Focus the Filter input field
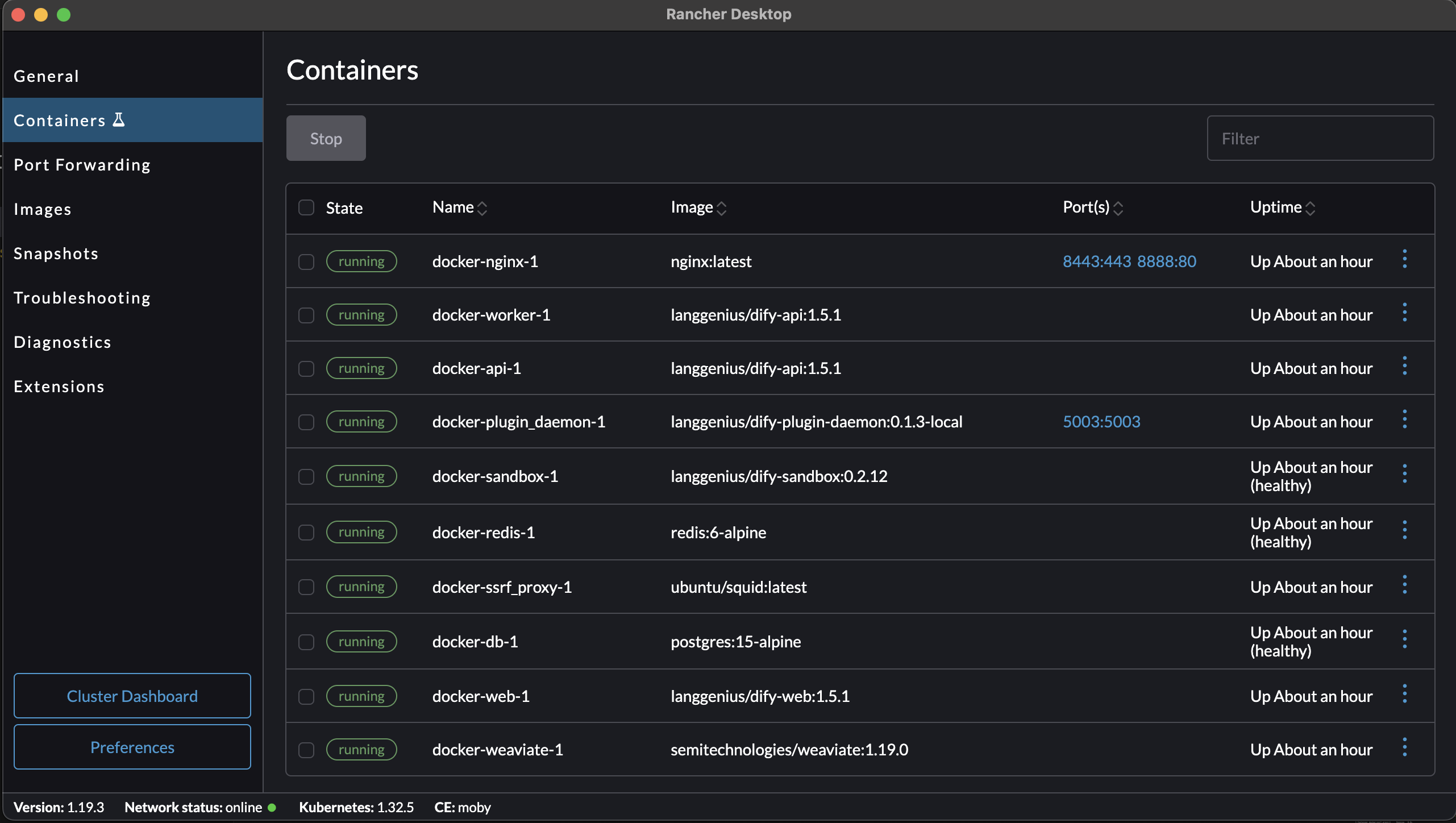Screen dimensions: 1456x823 (x=1320, y=139)
